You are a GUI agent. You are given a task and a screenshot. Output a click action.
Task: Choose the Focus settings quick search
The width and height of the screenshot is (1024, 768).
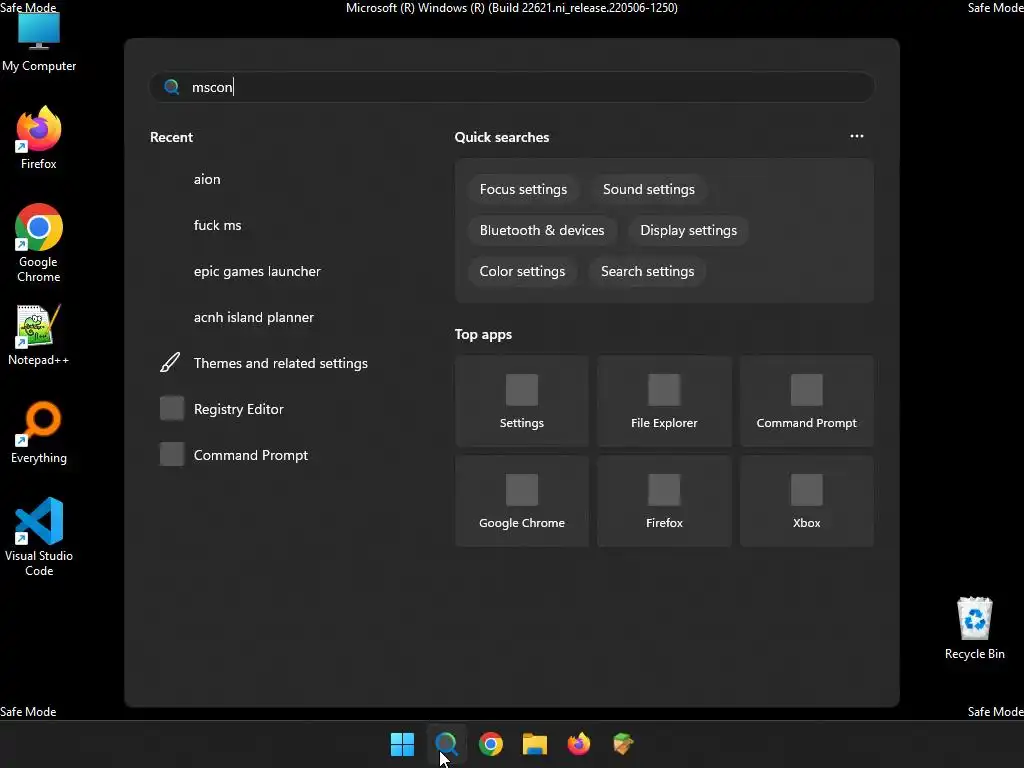click(523, 189)
